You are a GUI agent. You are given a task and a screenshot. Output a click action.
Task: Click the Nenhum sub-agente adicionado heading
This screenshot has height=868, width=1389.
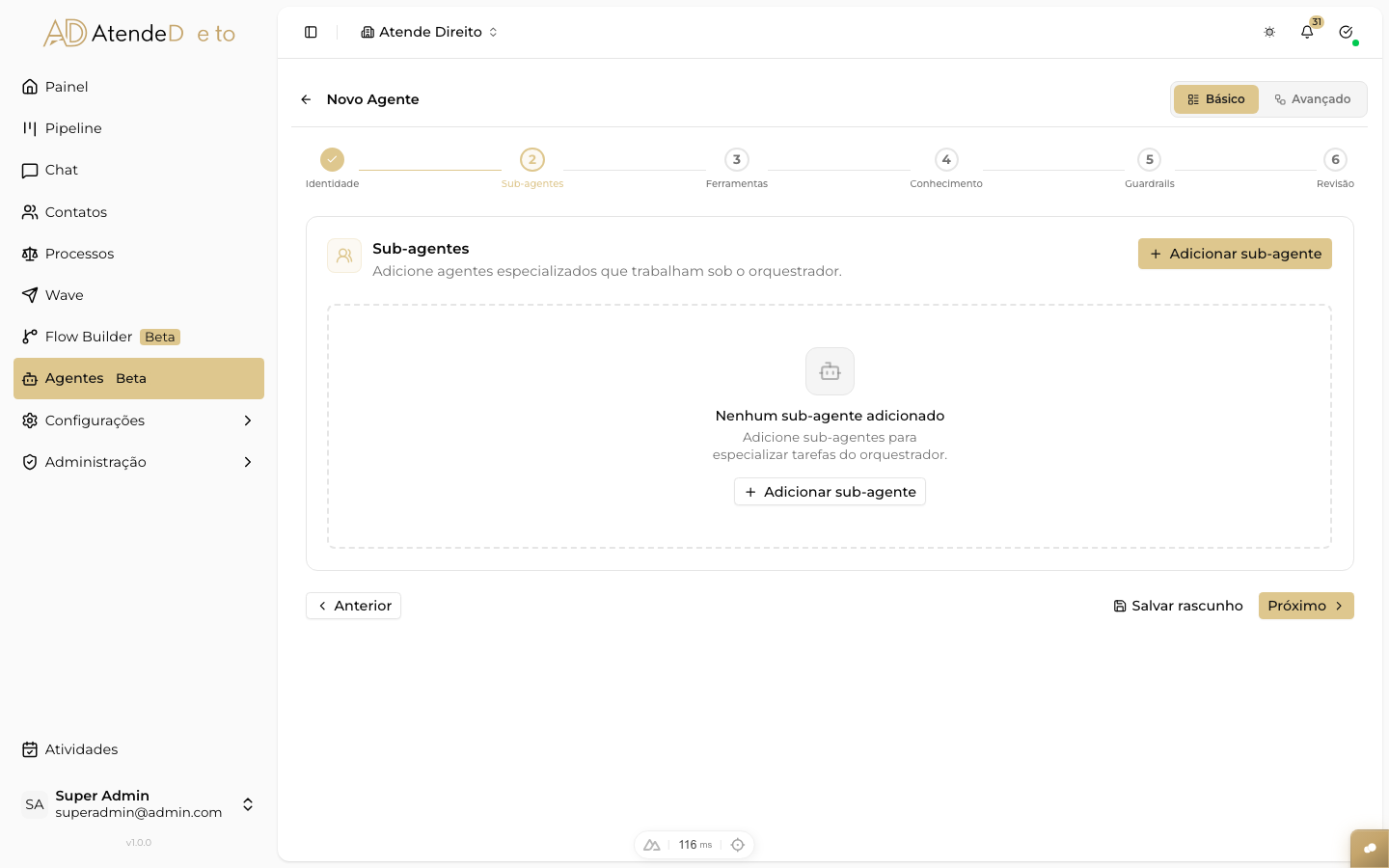coord(830,416)
